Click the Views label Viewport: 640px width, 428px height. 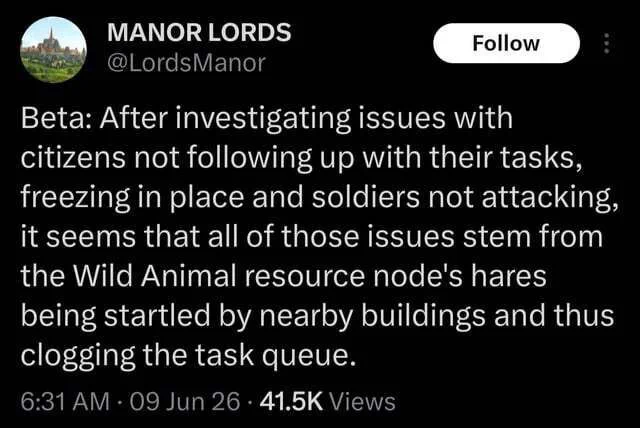(362, 401)
